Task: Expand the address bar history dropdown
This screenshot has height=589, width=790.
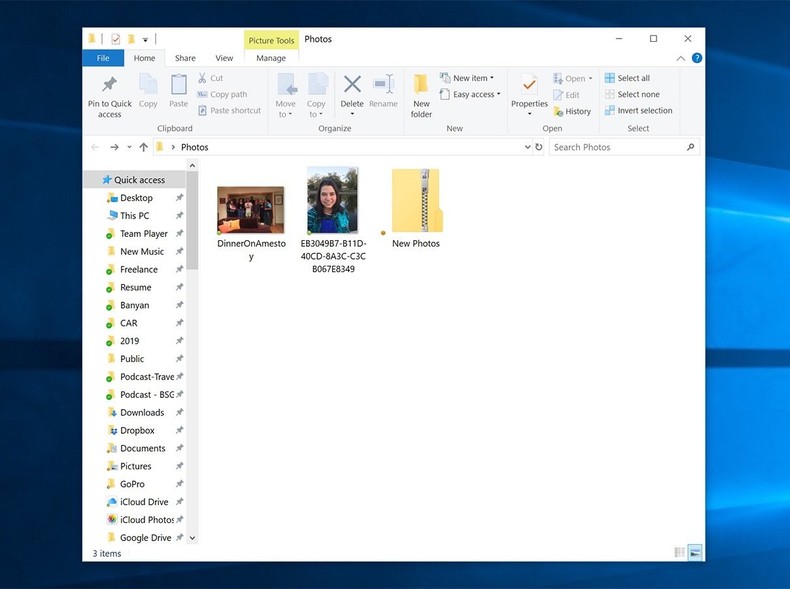Action: 528,147
